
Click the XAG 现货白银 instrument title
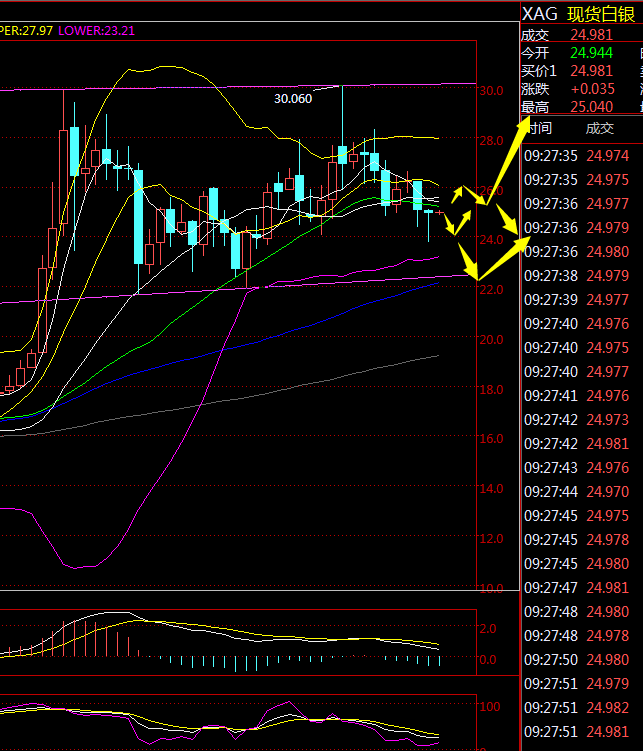click(x=578, y=14)
